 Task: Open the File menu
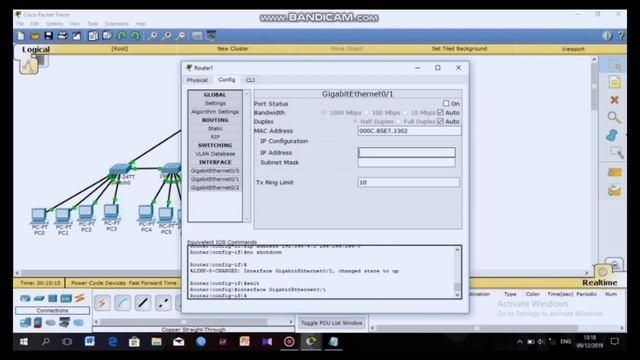click(x=20, y=24)
